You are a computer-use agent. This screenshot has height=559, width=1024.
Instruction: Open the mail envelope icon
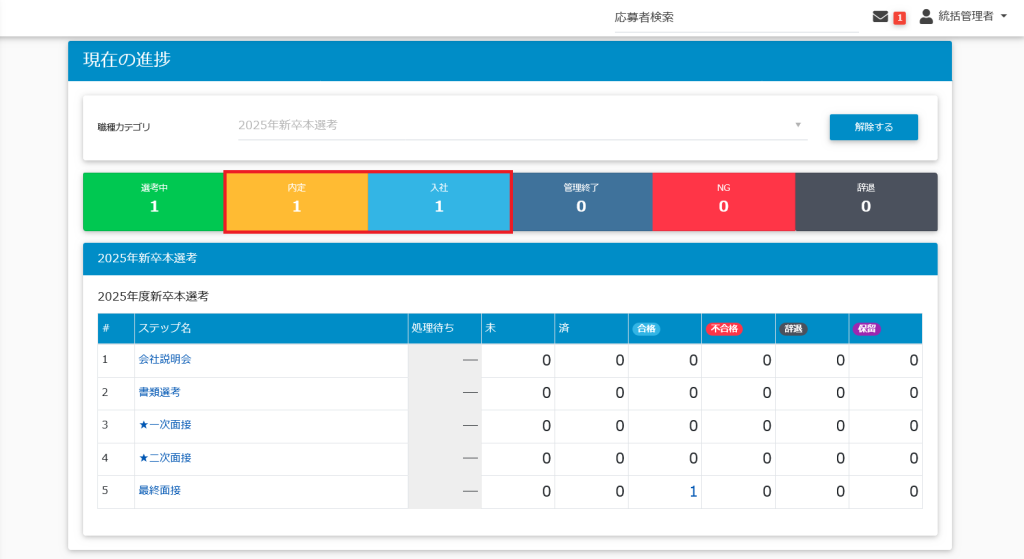(880, 16)
